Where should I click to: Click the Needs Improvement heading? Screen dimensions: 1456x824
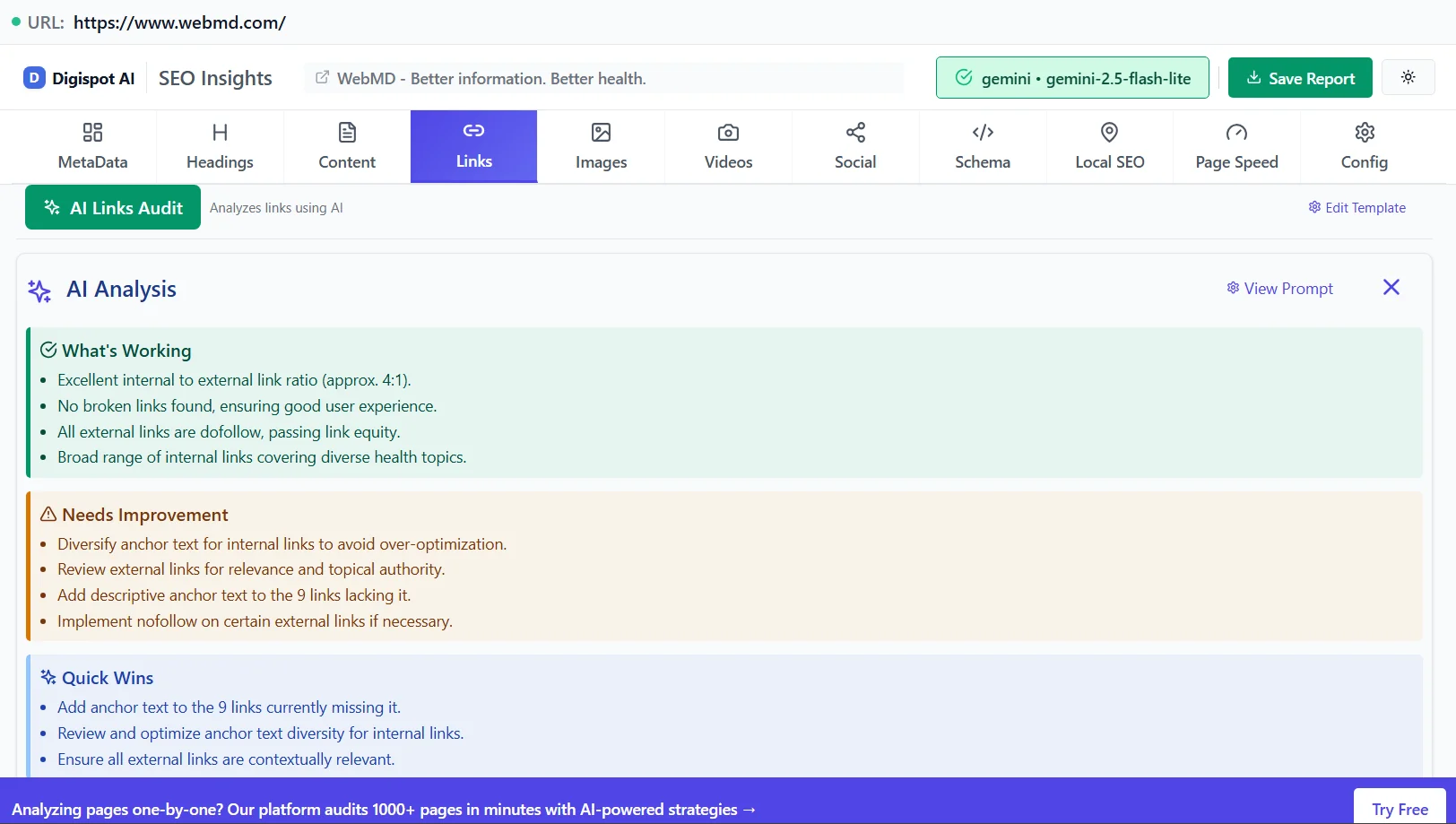(x=145, y=515)
